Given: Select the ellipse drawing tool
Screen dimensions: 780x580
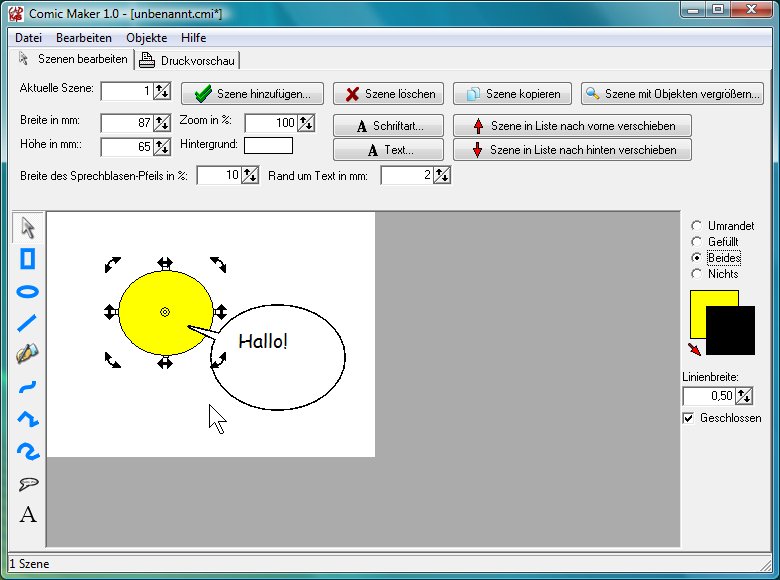Looking at the screenshot, I should coord(28,291).
